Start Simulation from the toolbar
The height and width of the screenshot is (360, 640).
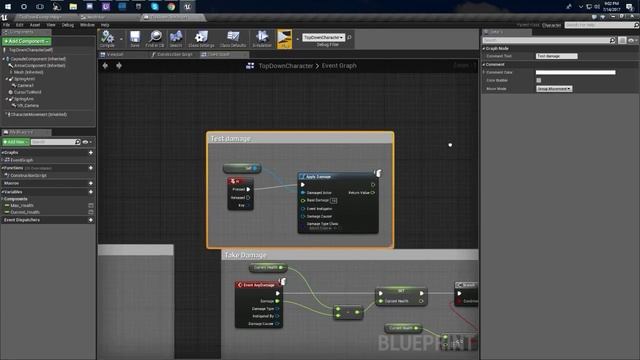point(262,39)
